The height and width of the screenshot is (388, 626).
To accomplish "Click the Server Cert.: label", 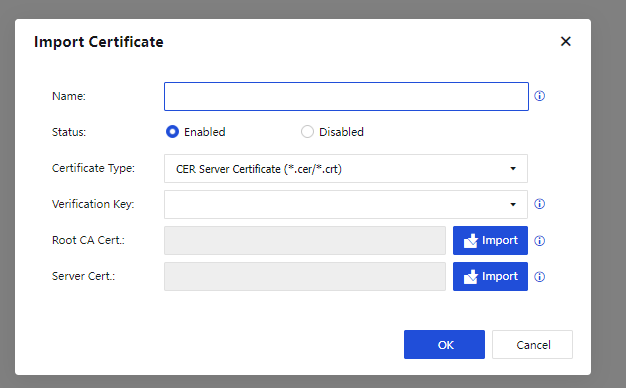I will click(x=83, y=276).
